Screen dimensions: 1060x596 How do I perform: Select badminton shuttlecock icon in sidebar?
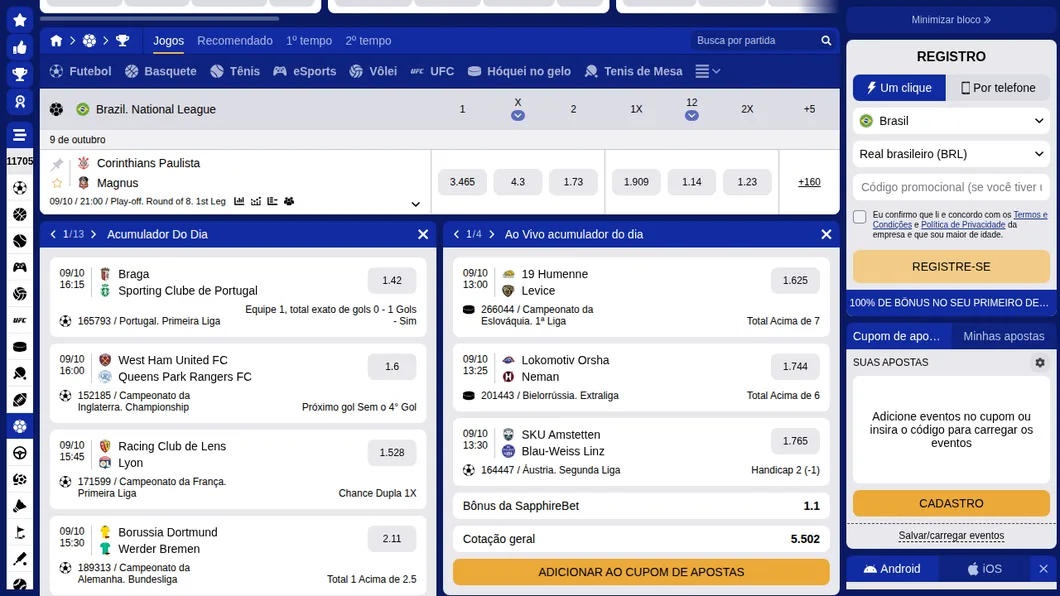[x=20, y=506]
